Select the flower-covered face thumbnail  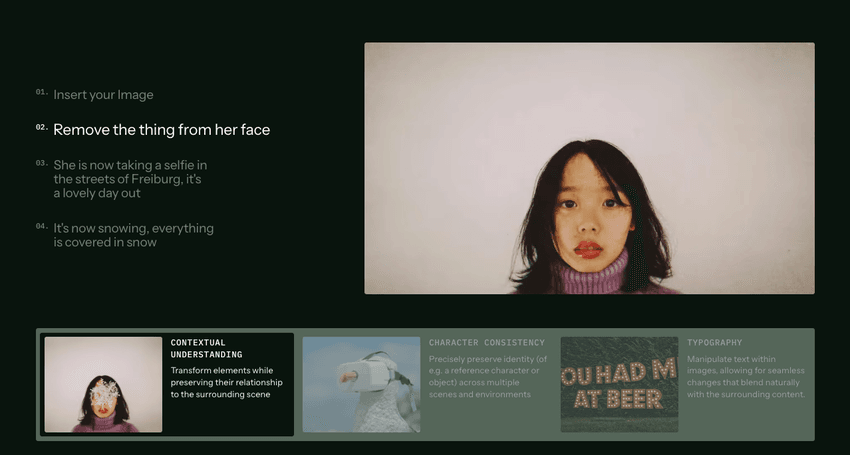(104, 384)
